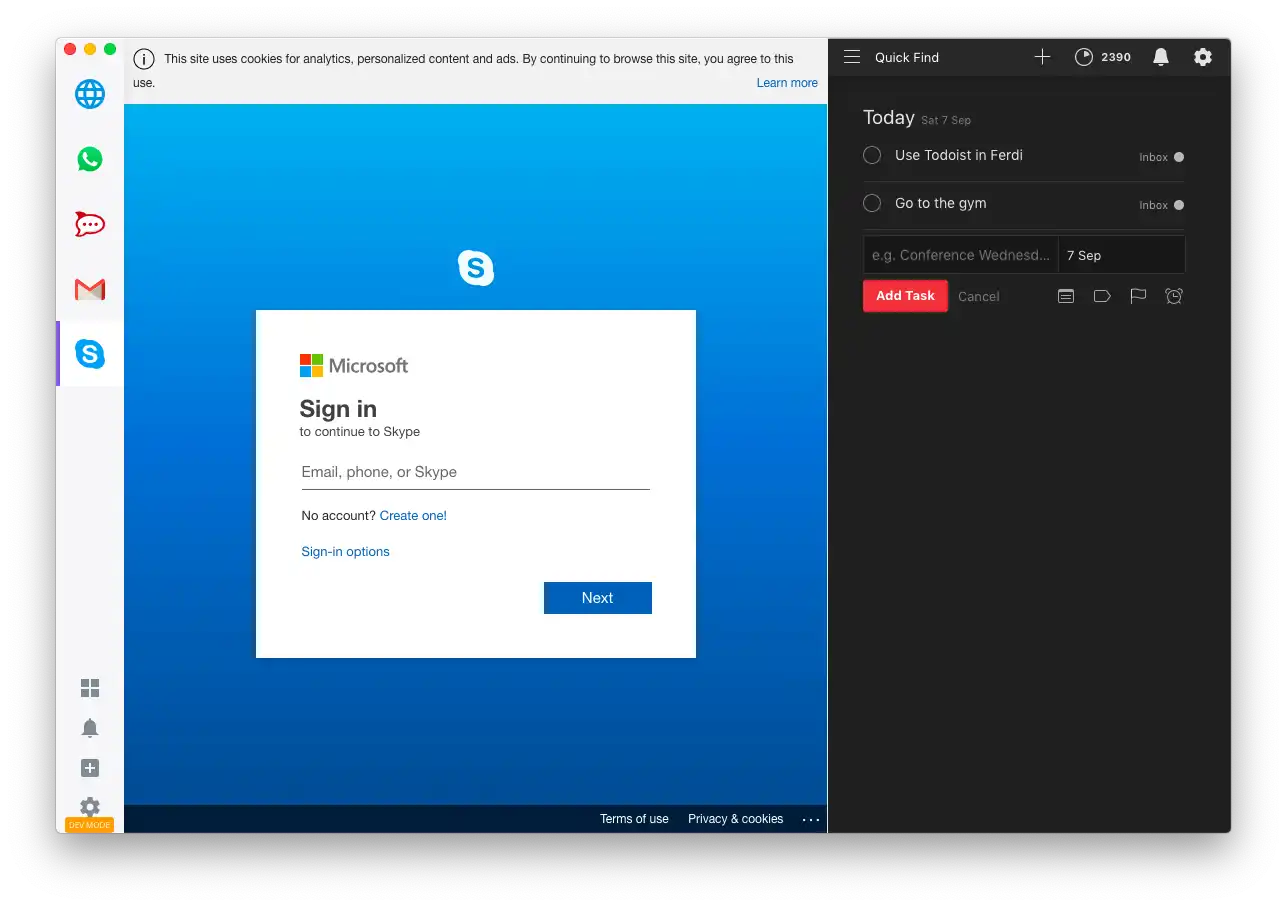
Task: Open the Use Todoist in Ferdi task
Action: point(958,155)
